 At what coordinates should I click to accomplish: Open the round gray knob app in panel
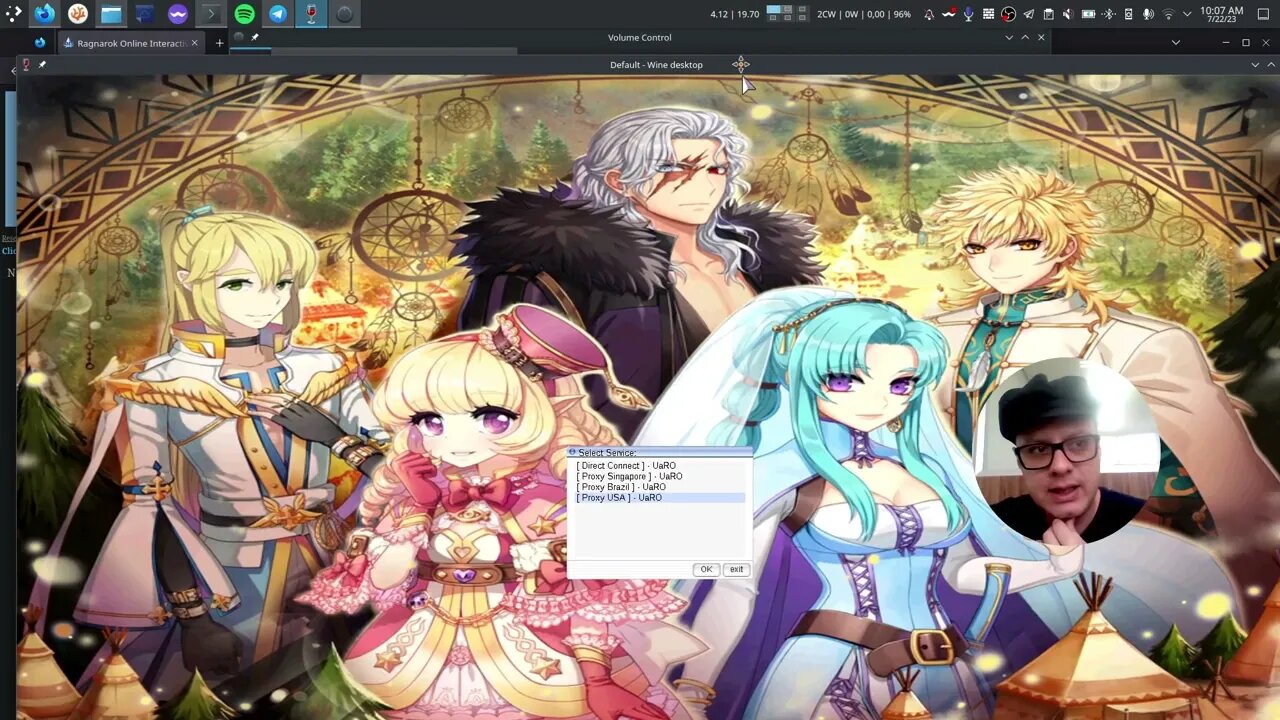tap(344, 14)
